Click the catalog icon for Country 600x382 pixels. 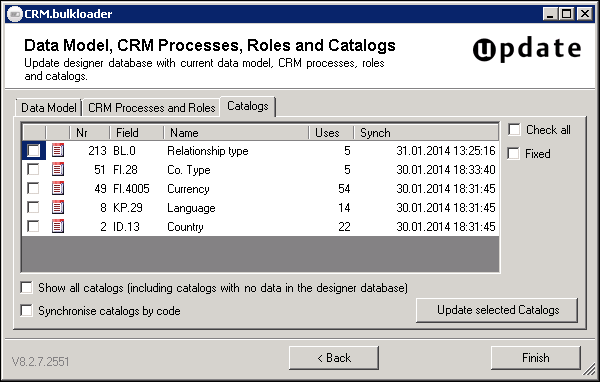58,226
